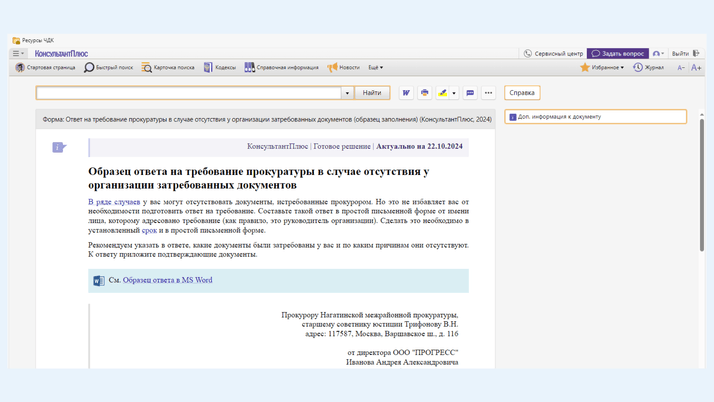Open Новости section
714x402 pixels.
(344, 67)
